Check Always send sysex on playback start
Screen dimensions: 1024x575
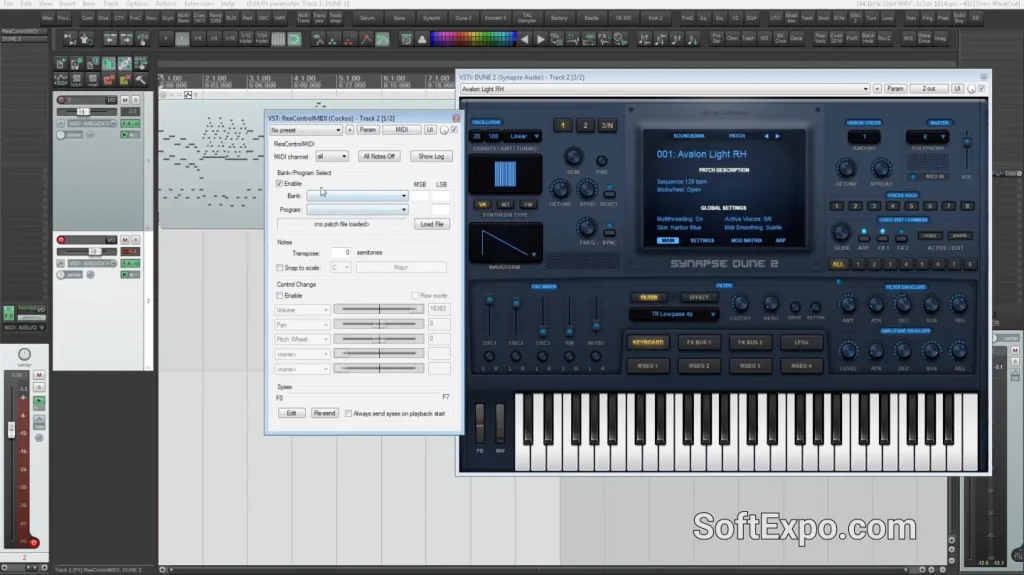pos(348,413)
